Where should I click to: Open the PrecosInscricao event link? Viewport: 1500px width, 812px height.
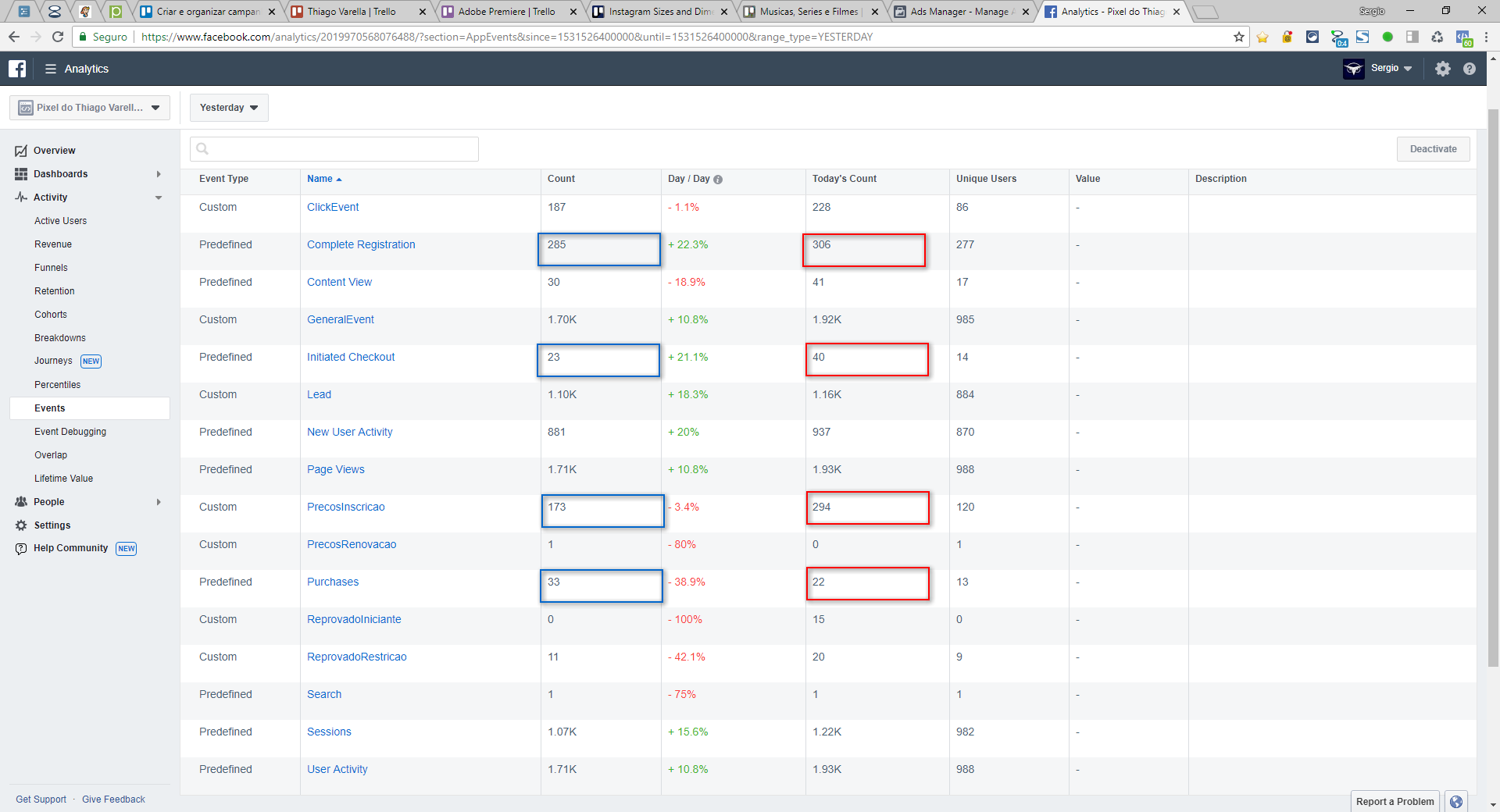[x=346, y=507]
